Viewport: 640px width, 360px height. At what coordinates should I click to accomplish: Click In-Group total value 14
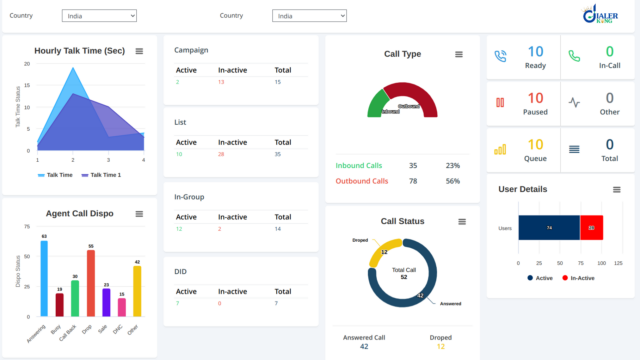[278, 229]
